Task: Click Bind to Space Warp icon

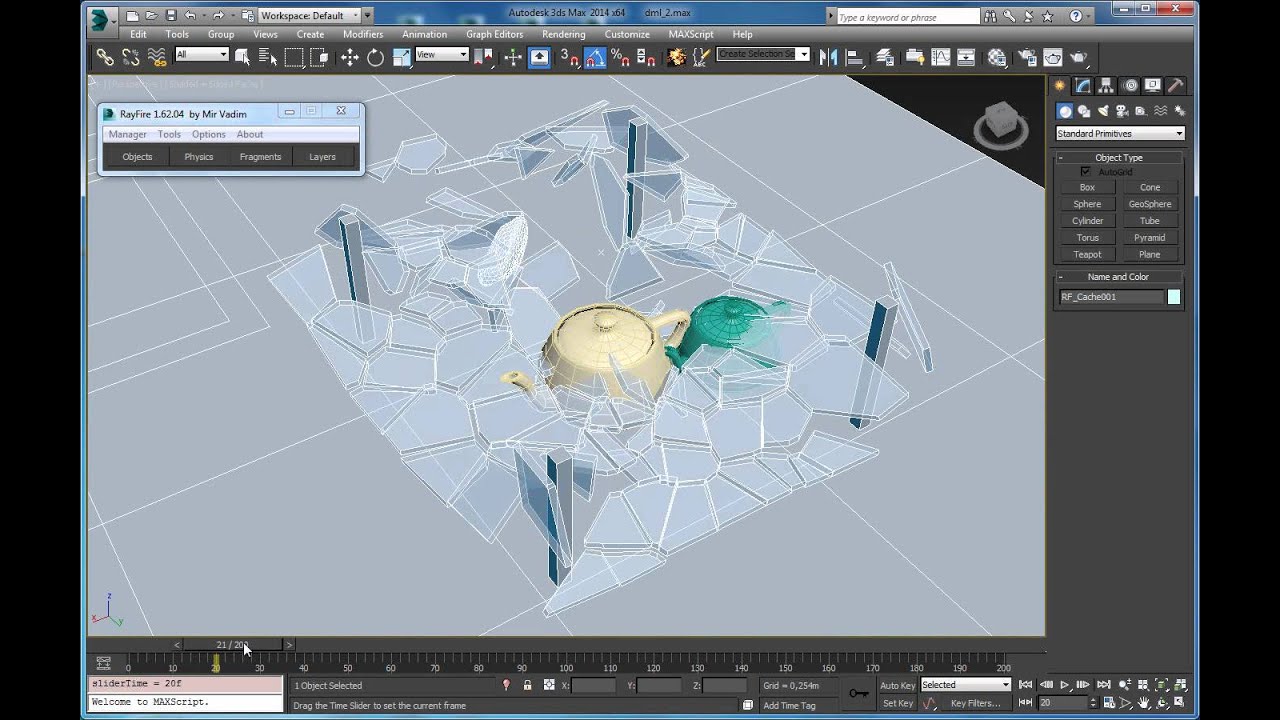Action: click(x=157, y=57)
